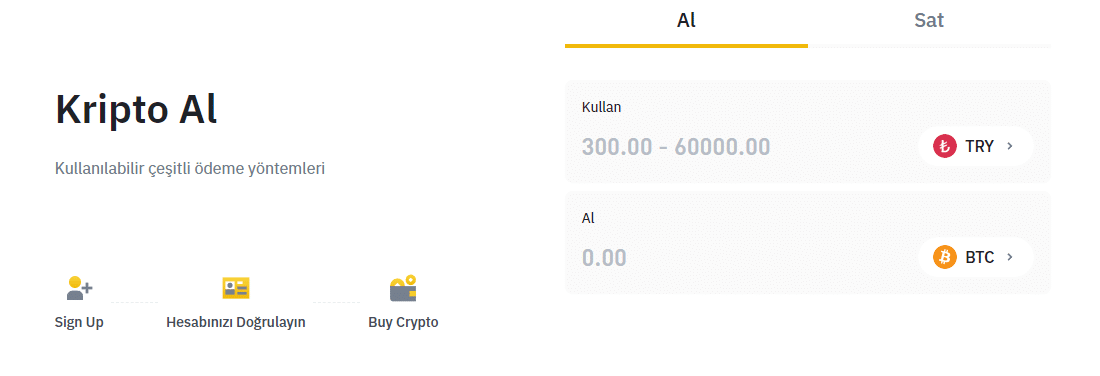The image size is (1100, 376).
Task: Click the red Turkish Lira currency icon
Action: [x=945, y=147]
